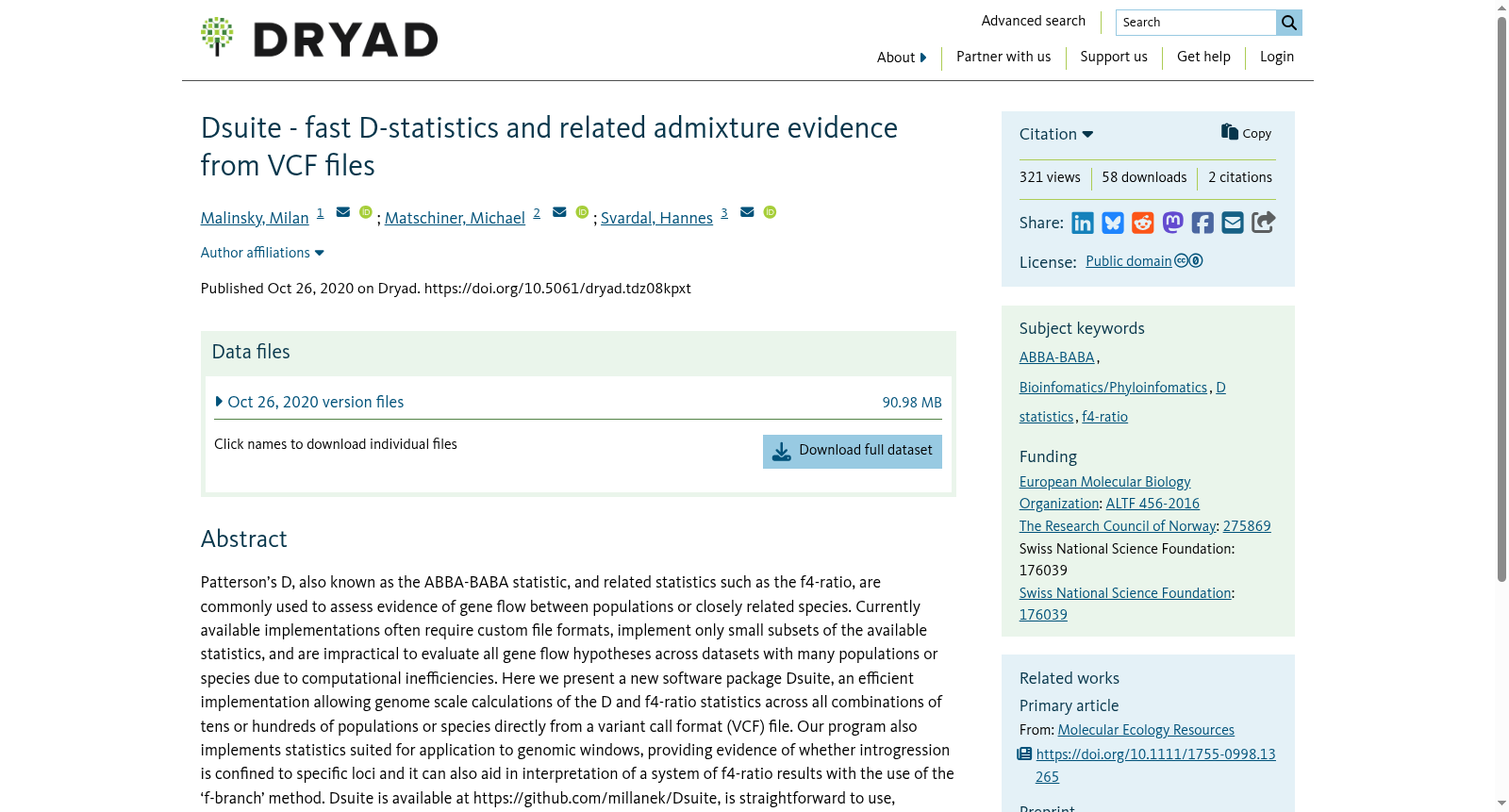
Task: Email Svardal, Hannes via envelope icon
Action: coord(747,212)
